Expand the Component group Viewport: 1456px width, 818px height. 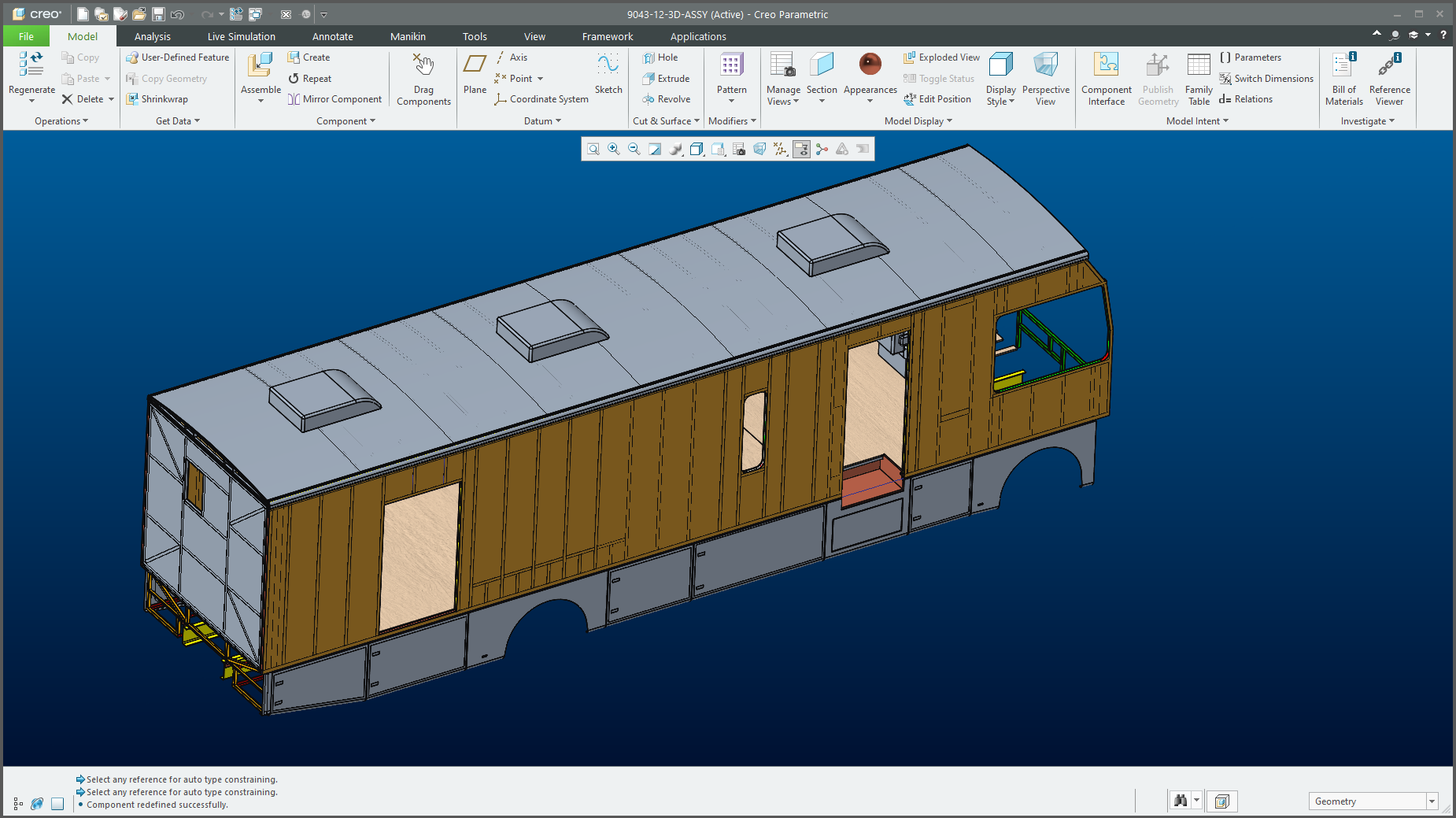click(x=346, y=121)
